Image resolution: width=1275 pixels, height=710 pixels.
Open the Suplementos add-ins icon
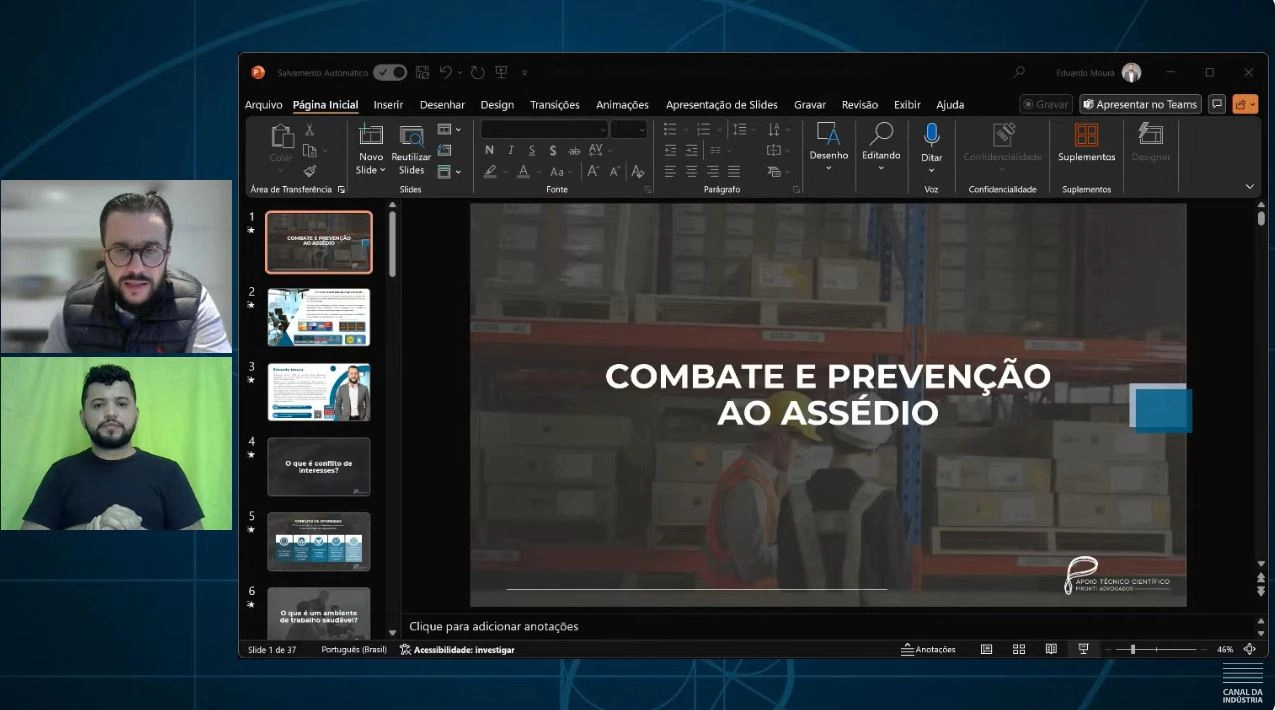(1086, 135)
